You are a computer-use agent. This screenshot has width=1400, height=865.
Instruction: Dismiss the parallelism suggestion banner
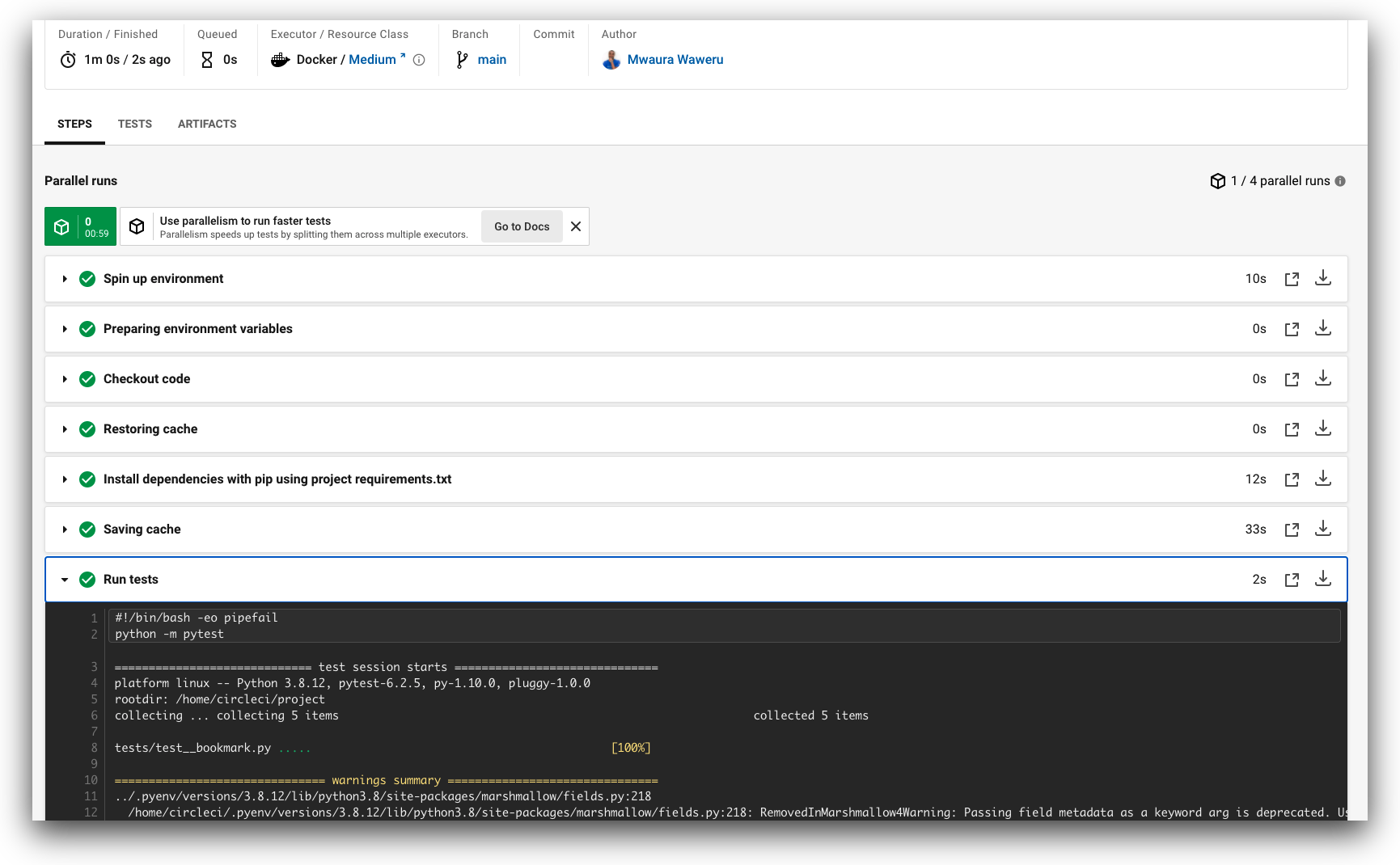[575, 226]
